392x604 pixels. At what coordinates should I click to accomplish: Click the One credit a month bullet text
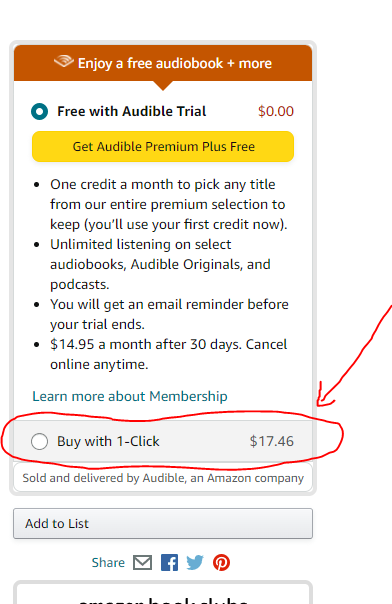169,204
